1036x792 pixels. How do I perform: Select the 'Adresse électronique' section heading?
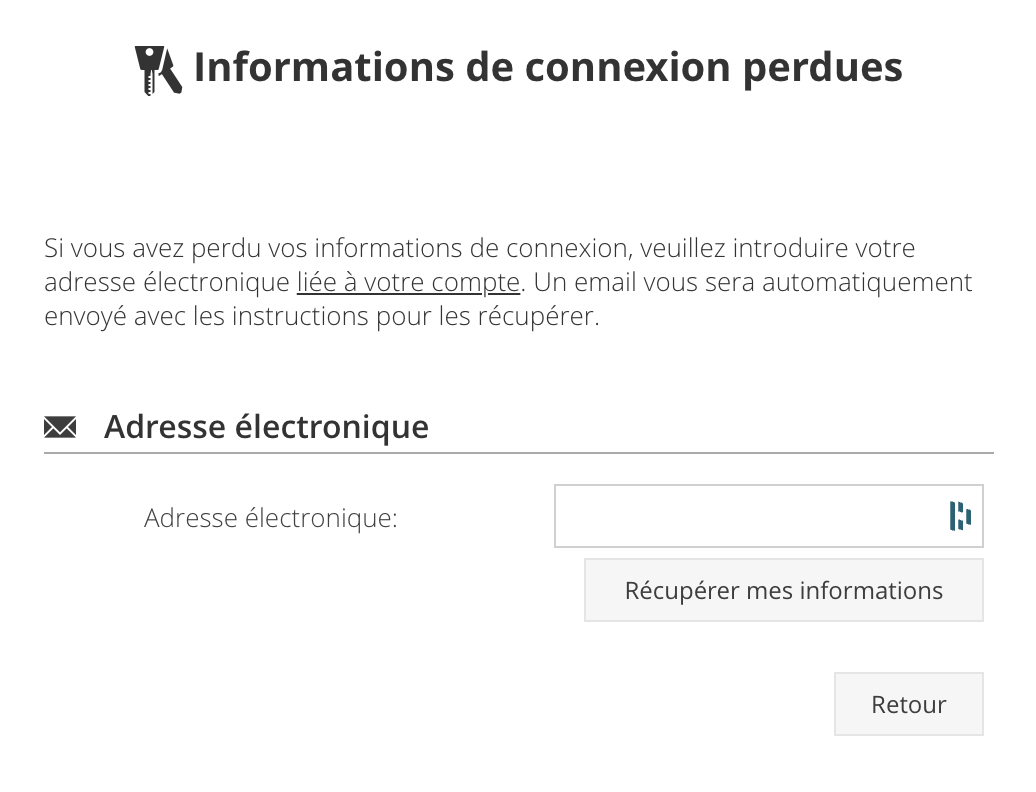tap(266, 427)
